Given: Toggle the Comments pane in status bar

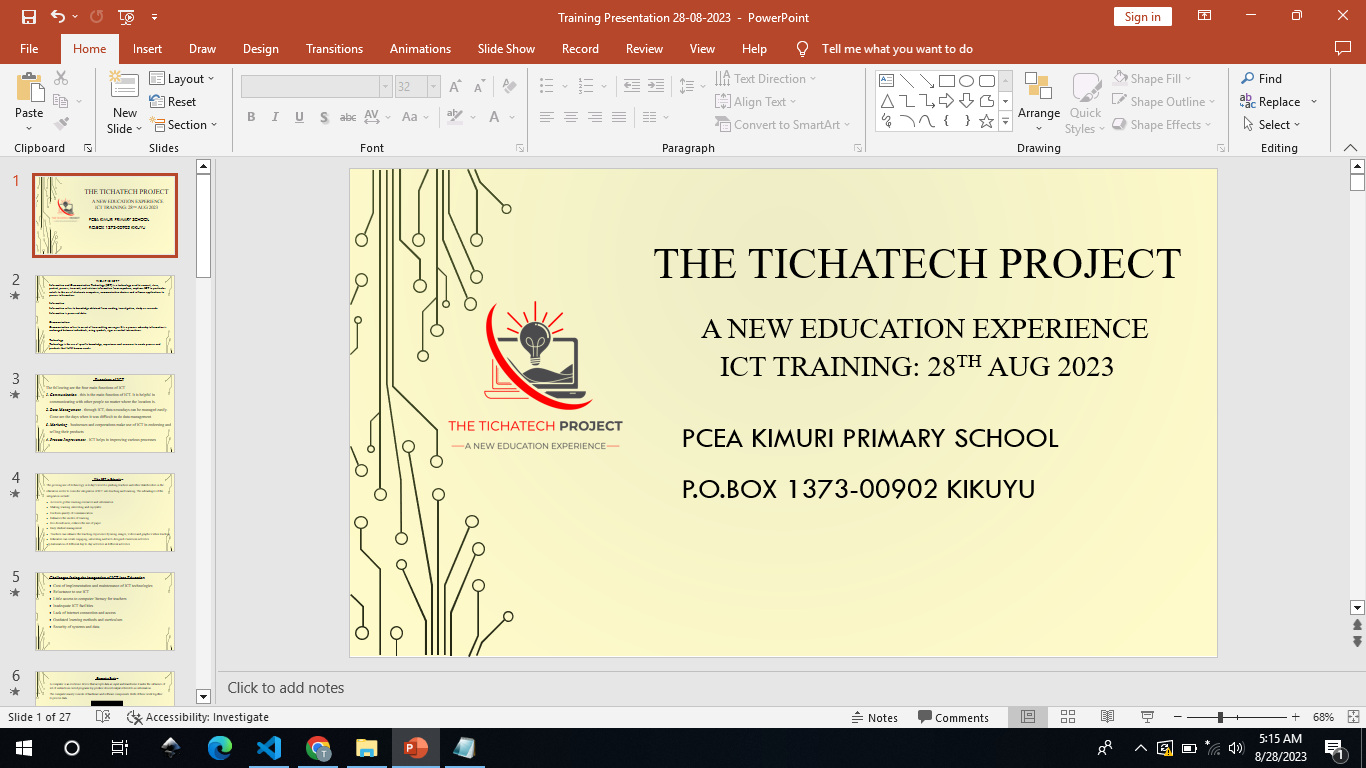Looking at the screenshot, I should click(952, 717).
